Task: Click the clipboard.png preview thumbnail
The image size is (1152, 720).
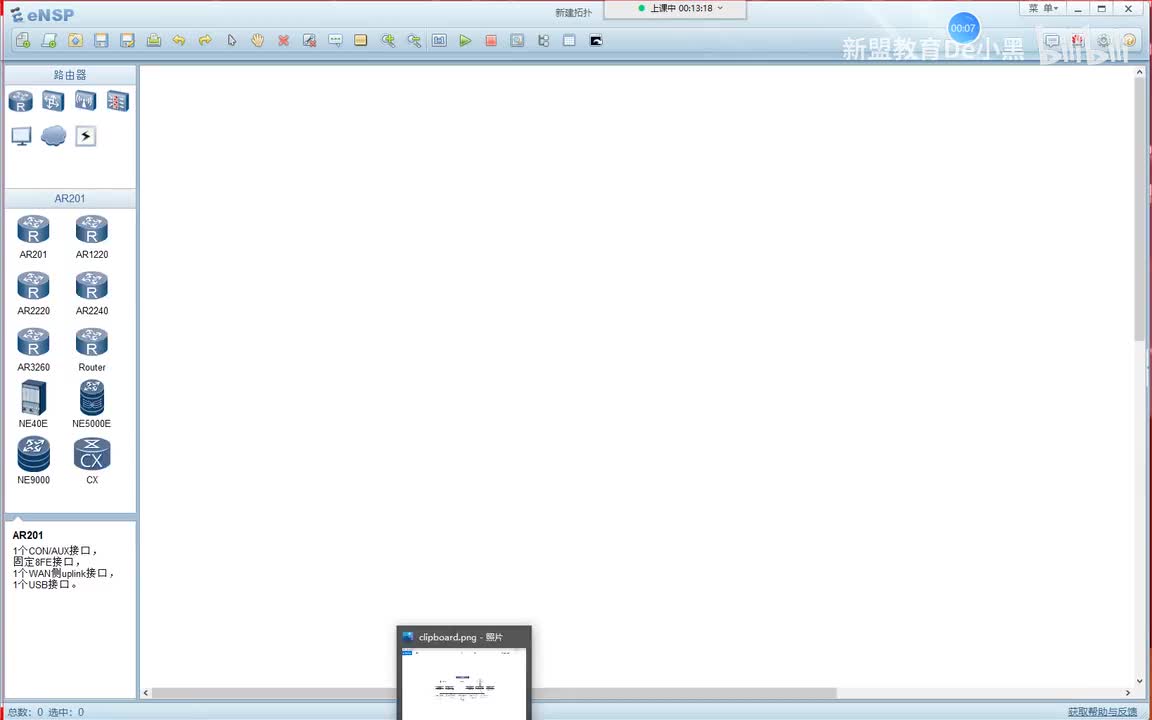Action: [x=463, y=683]
